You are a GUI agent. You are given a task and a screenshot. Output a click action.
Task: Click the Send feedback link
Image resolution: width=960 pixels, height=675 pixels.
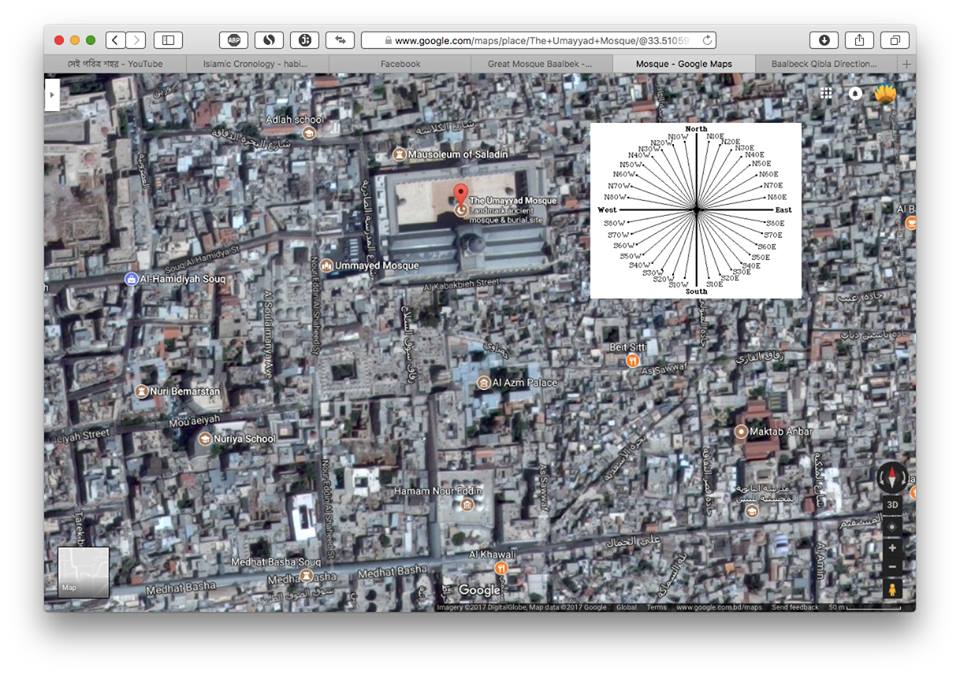click(795, 608)
